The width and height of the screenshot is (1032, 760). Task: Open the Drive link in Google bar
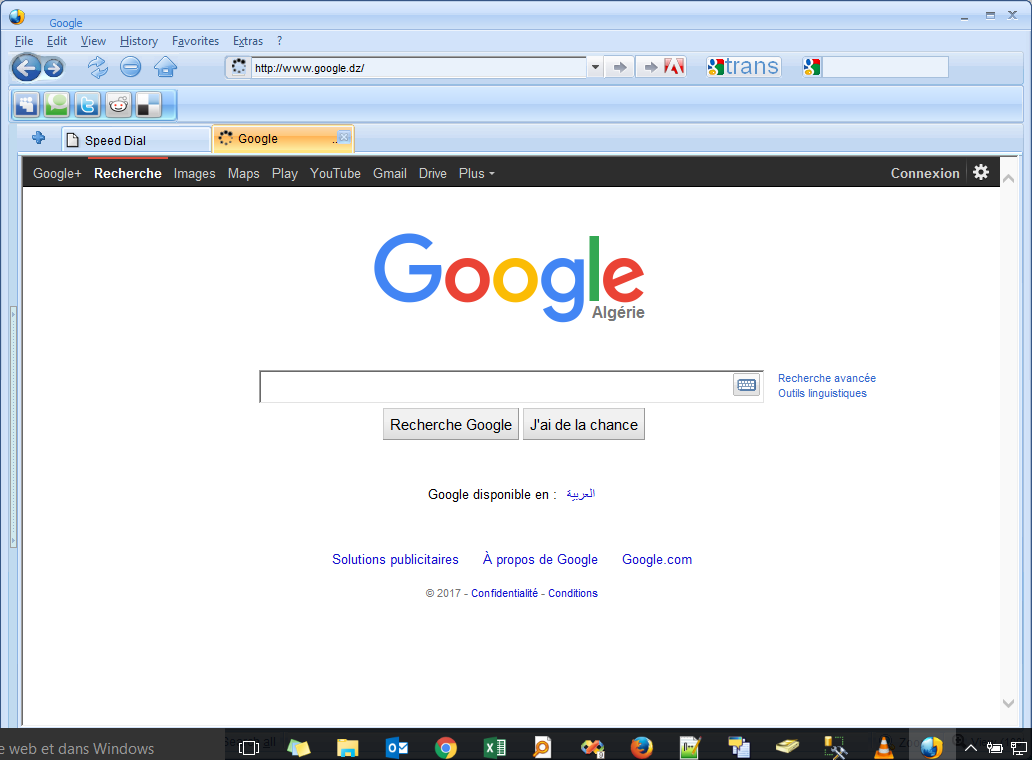(x=432, y=173)
